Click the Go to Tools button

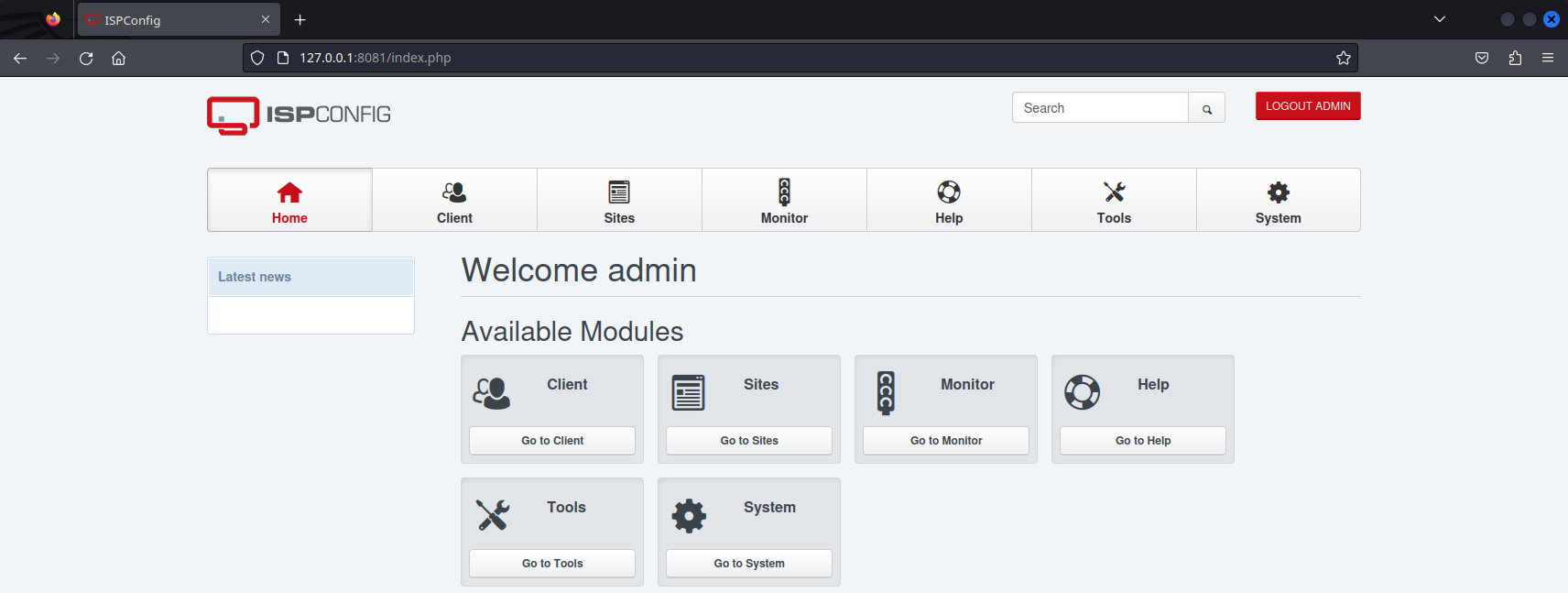click(x=552, y=564)
